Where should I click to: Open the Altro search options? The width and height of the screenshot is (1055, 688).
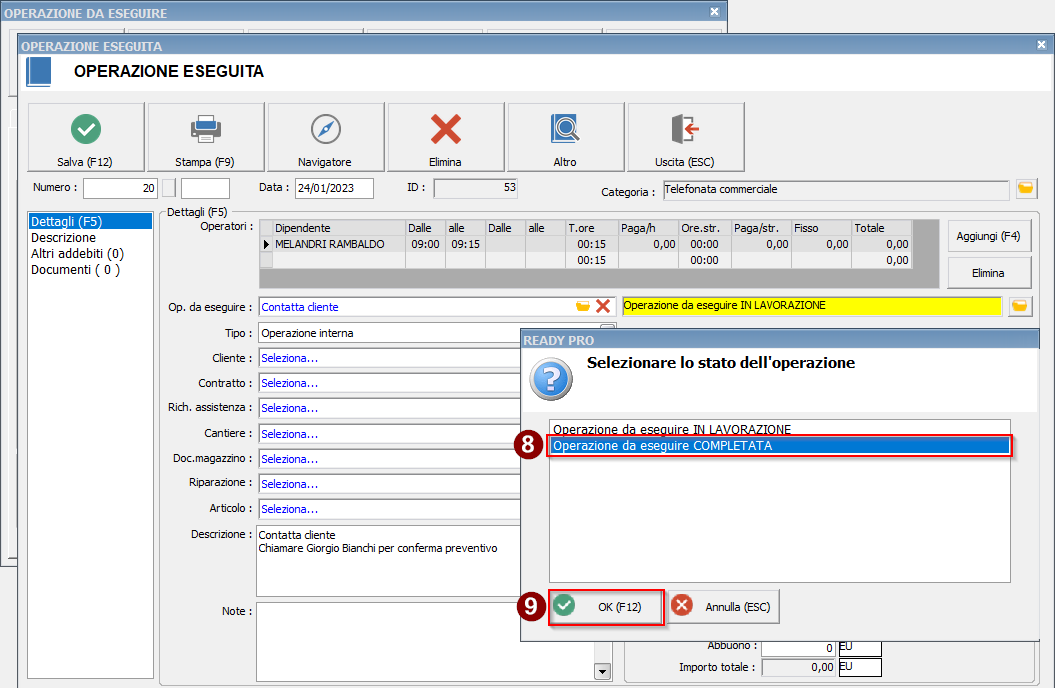pyautogui.click(x=565, y=138)
